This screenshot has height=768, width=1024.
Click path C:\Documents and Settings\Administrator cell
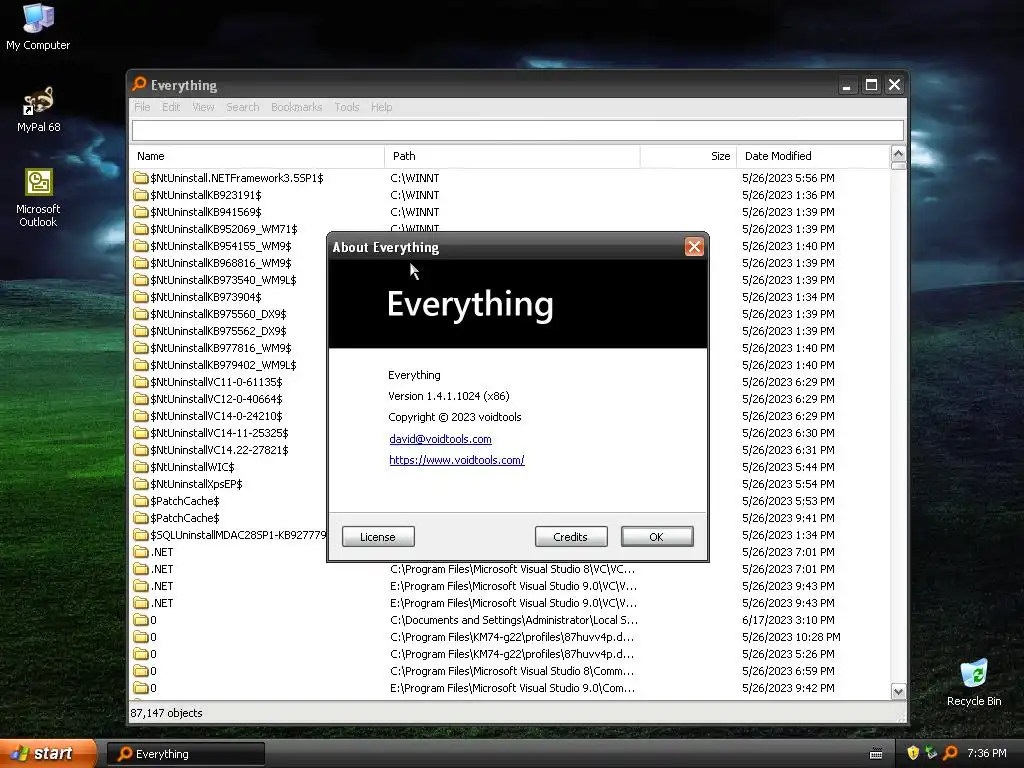(514, 620)
